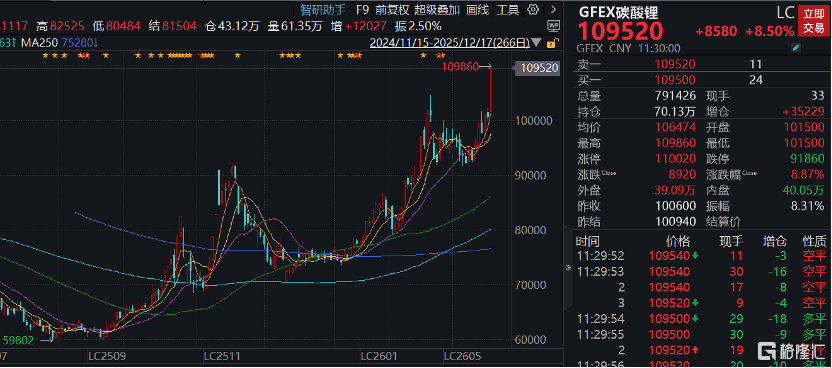Viewport: 832px width, 368px height.
Task: Click the 总量 value 791426
Action: (674, 97)
